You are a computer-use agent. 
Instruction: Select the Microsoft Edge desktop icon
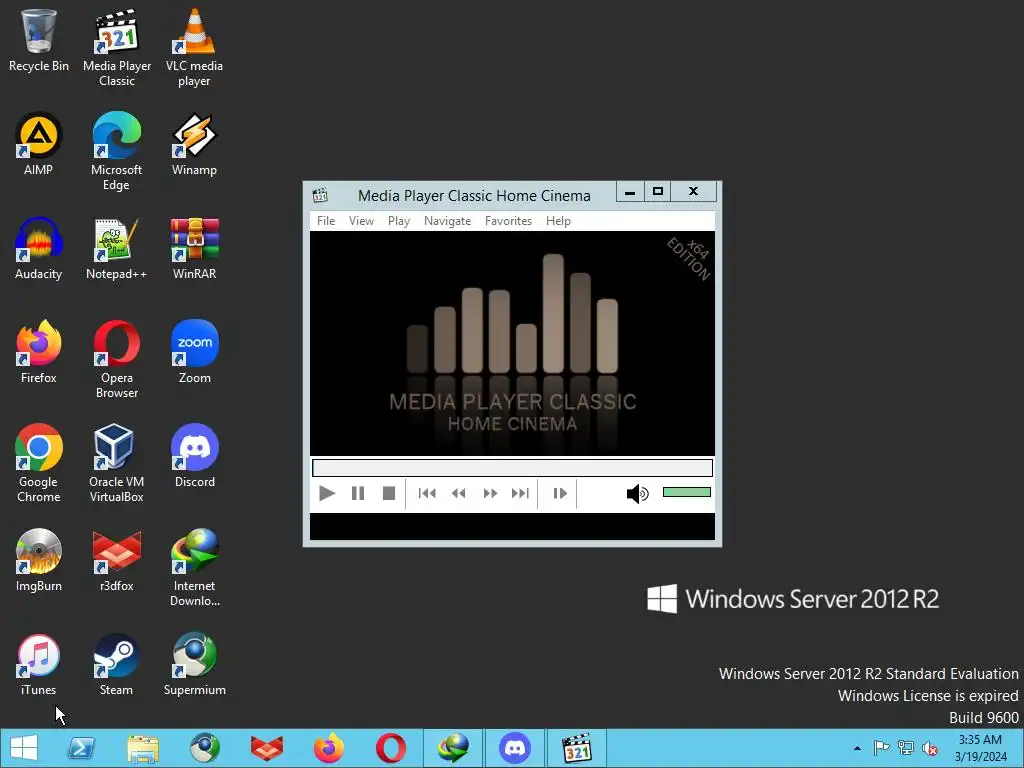(x=116, y=152)
